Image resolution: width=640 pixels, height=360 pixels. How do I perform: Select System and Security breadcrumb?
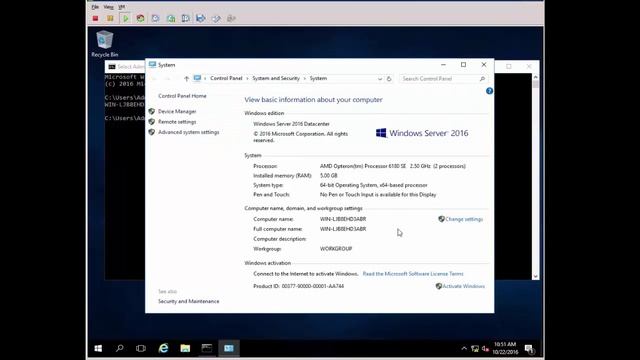pyautogui.click(x=276, y=78)
